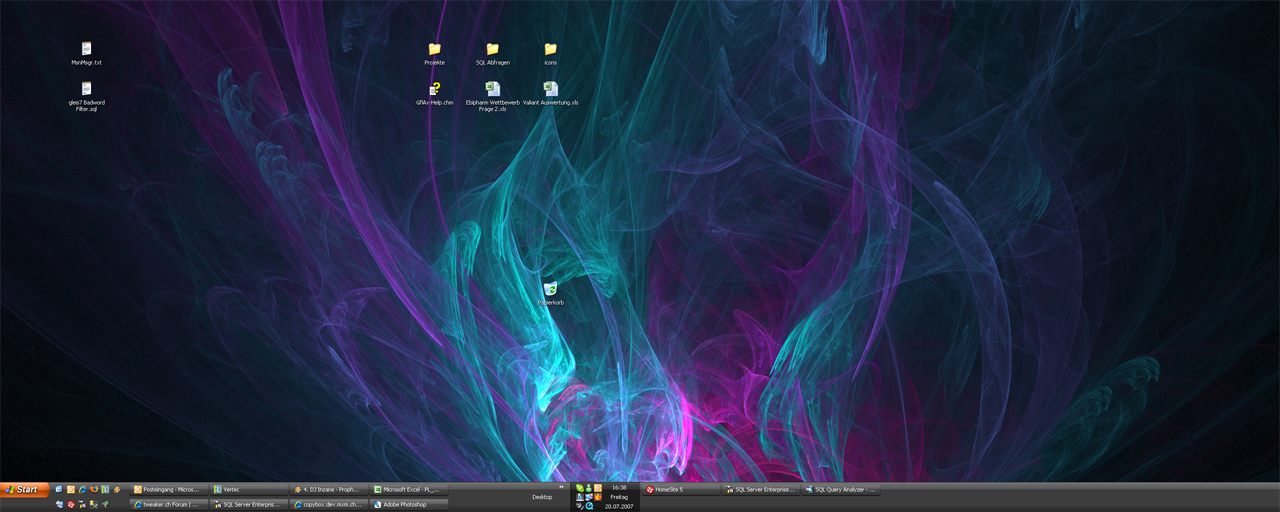The width and height of the screenshot is (1280, 512).
Task: Launch Outlook from the Quick Launch icons
Action: tap(71, 489)
